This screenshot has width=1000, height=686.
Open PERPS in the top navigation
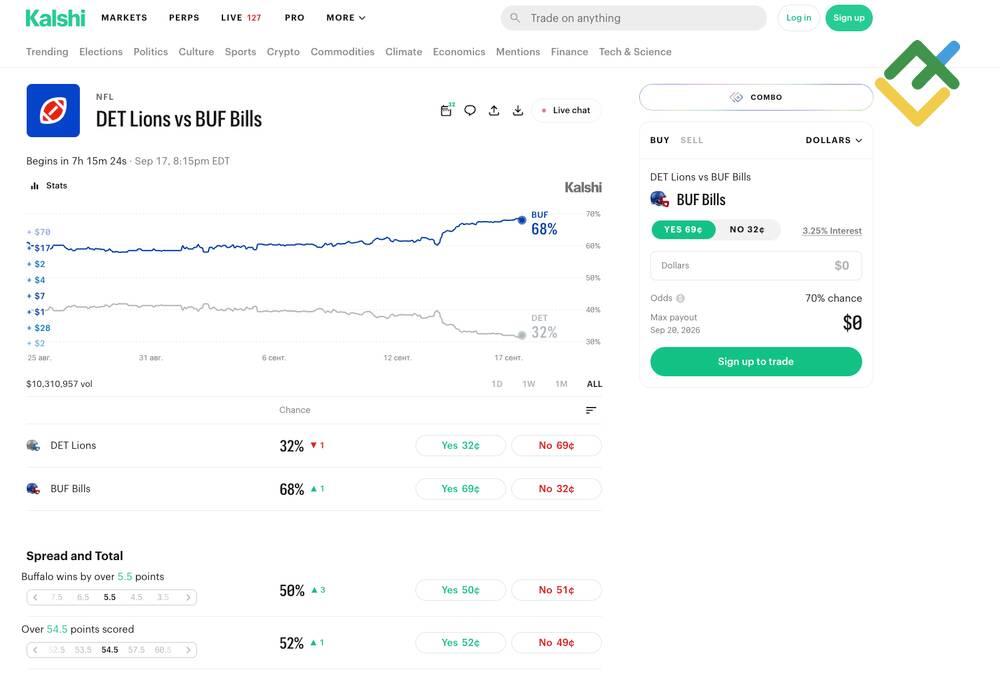tap(184, 18)
